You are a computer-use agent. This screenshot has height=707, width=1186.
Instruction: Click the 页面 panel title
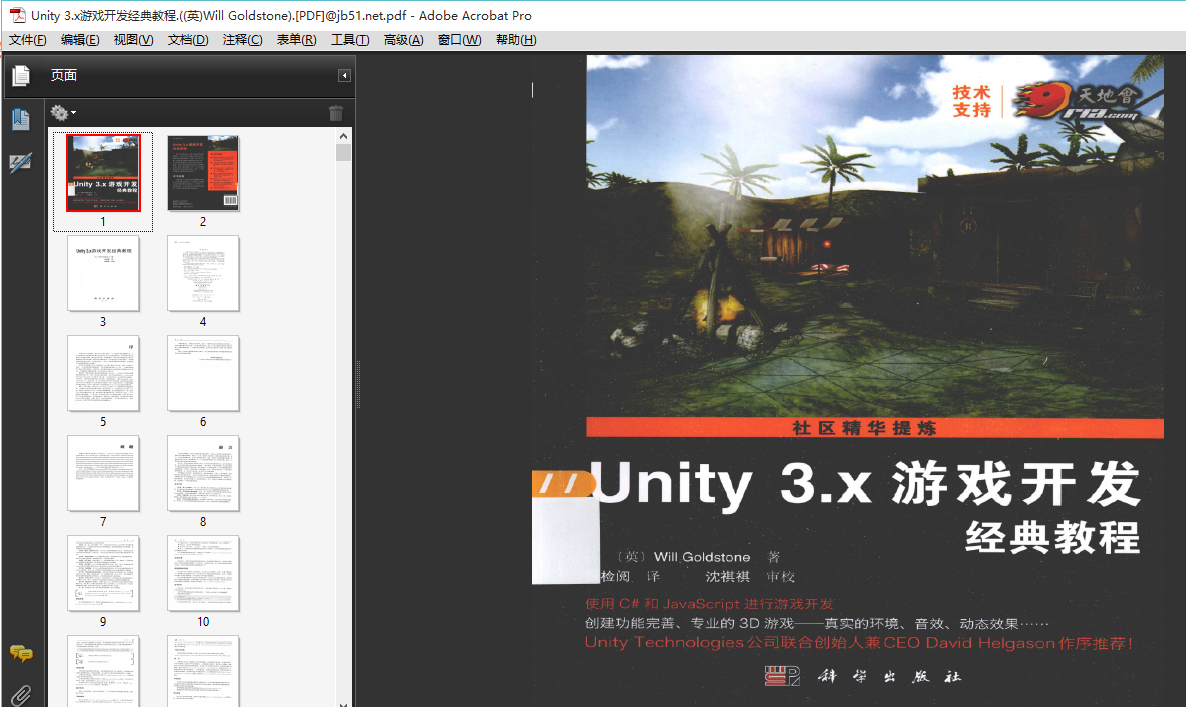click(x=64, y=75)
